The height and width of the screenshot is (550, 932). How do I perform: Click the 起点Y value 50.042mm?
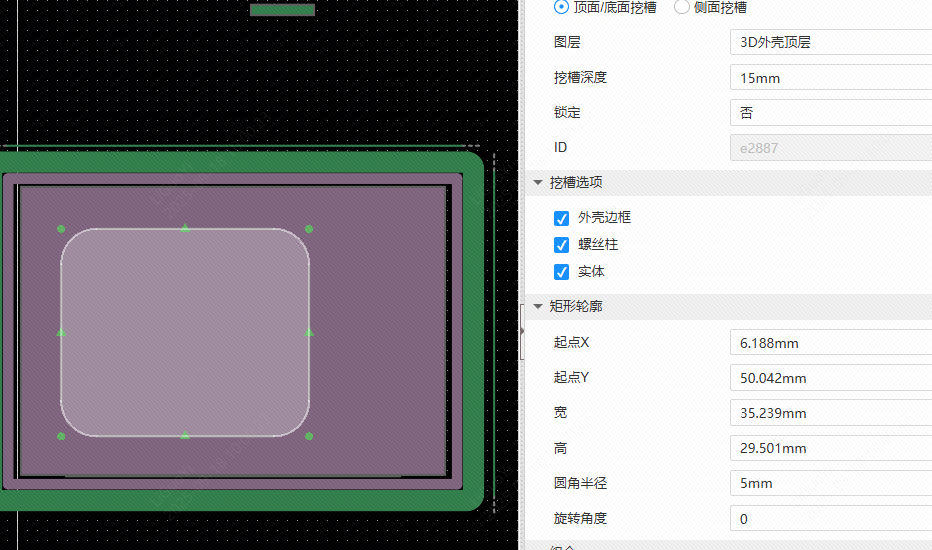pos(830,378)
